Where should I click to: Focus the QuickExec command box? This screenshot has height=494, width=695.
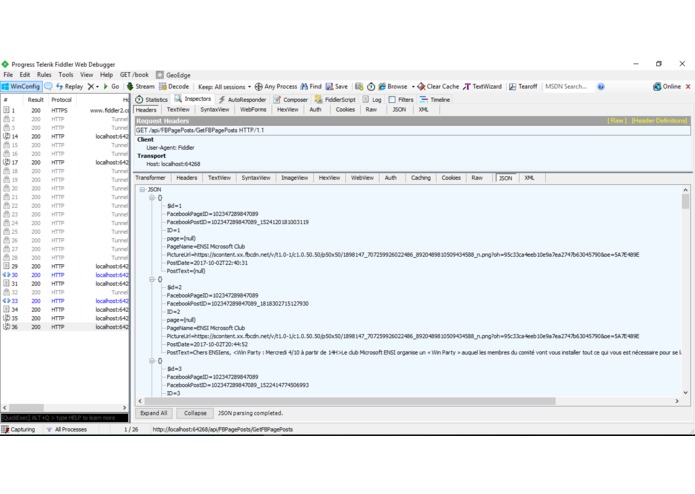(x=65, y=418)
